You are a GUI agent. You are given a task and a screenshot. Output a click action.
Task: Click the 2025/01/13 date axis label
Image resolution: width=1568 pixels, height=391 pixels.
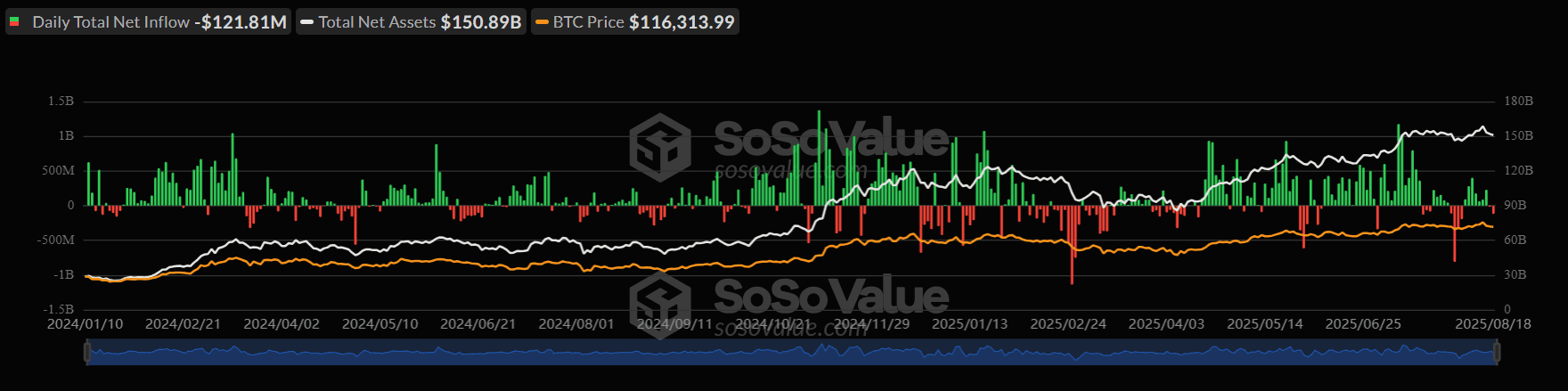[969, 324]
